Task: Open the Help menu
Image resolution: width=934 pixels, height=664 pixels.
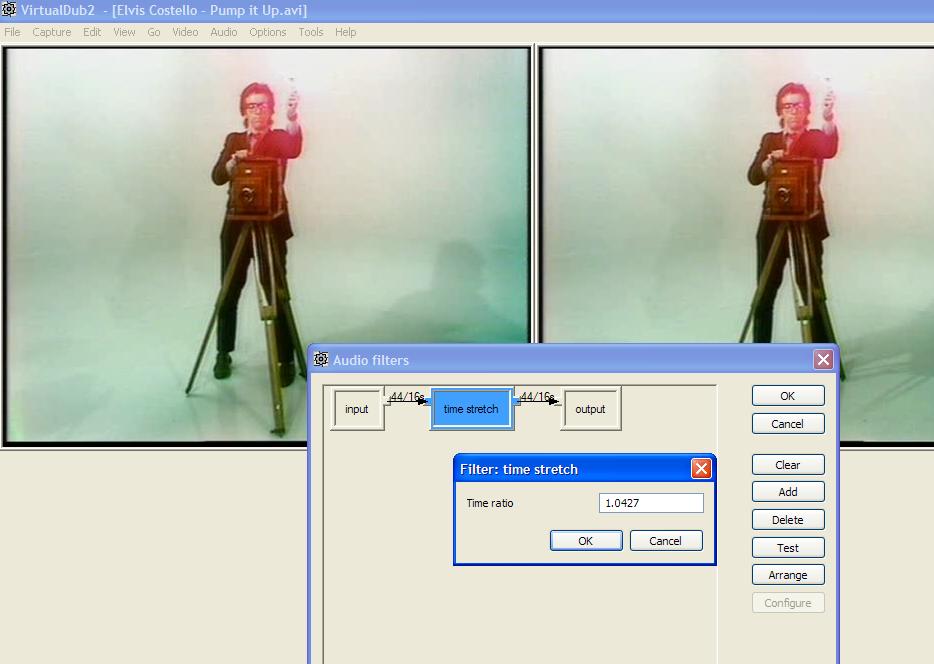Action: click(345, 32)
